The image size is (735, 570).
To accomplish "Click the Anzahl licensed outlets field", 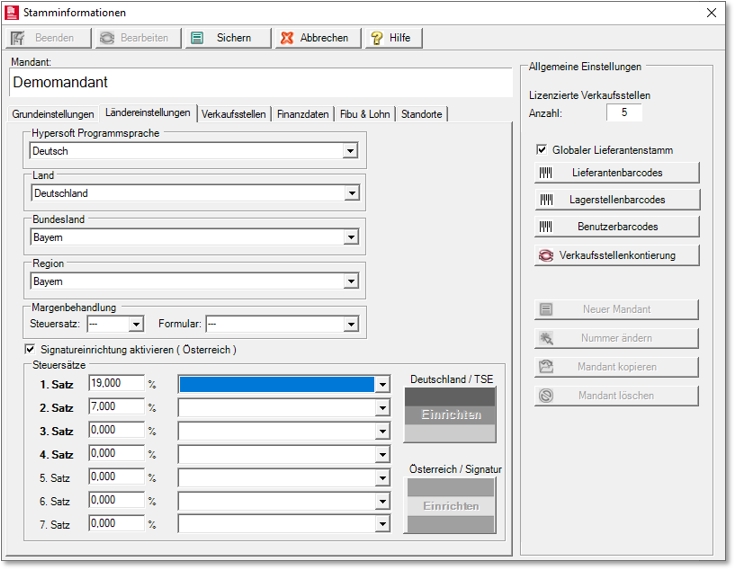I will click(x=624, y=112).
